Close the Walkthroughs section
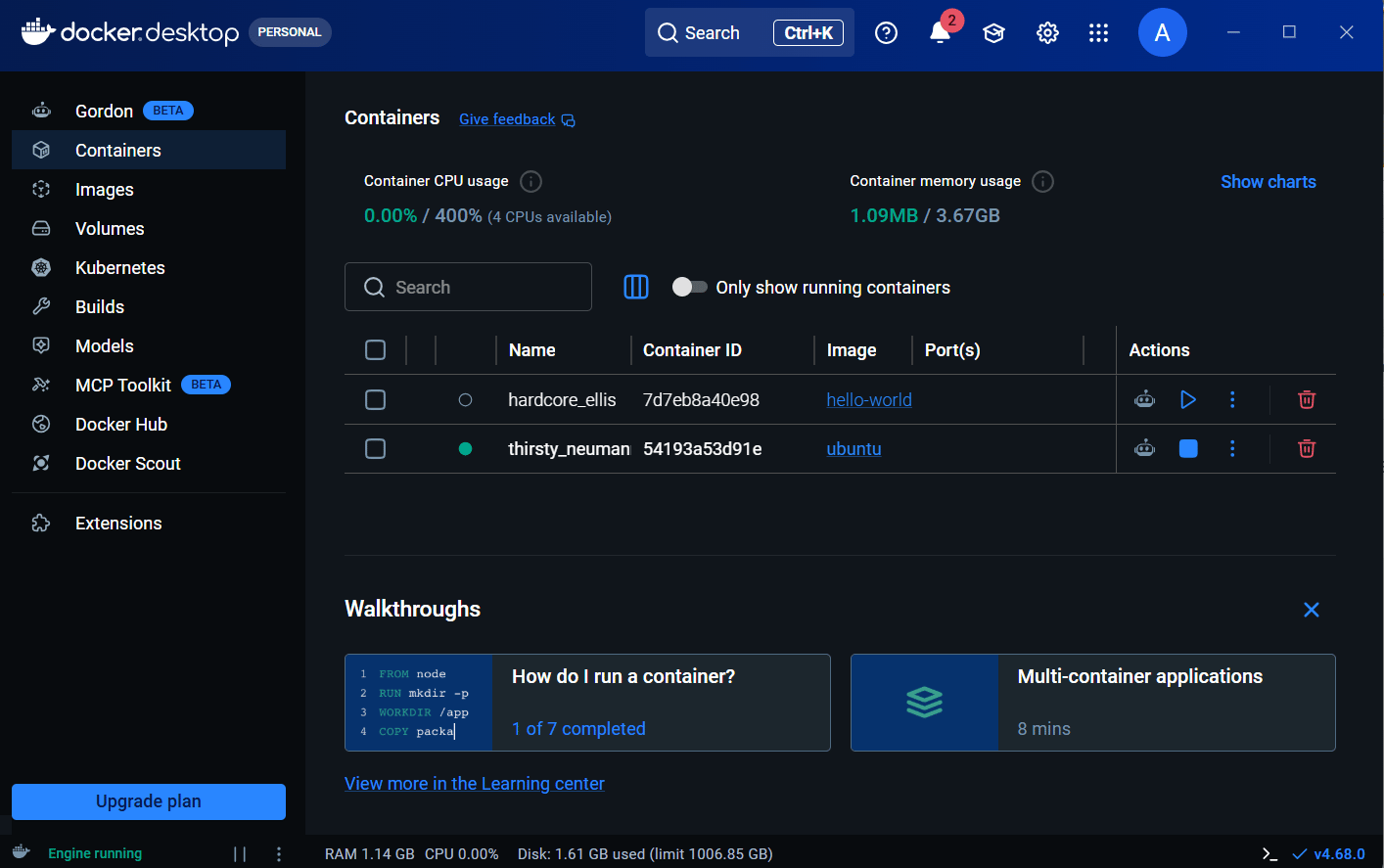 pos(1312,610)
